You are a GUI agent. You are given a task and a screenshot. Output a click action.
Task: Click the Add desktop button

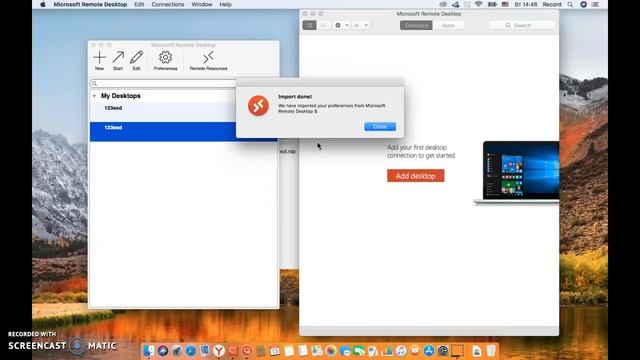[416, 176]
